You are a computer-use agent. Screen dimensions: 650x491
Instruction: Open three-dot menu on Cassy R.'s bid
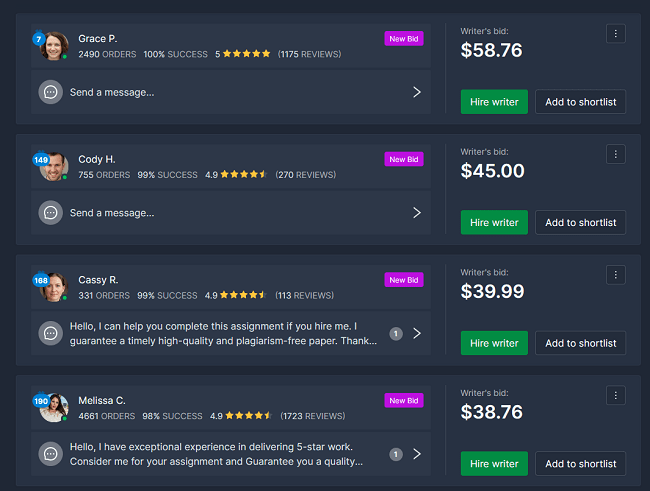615,275
